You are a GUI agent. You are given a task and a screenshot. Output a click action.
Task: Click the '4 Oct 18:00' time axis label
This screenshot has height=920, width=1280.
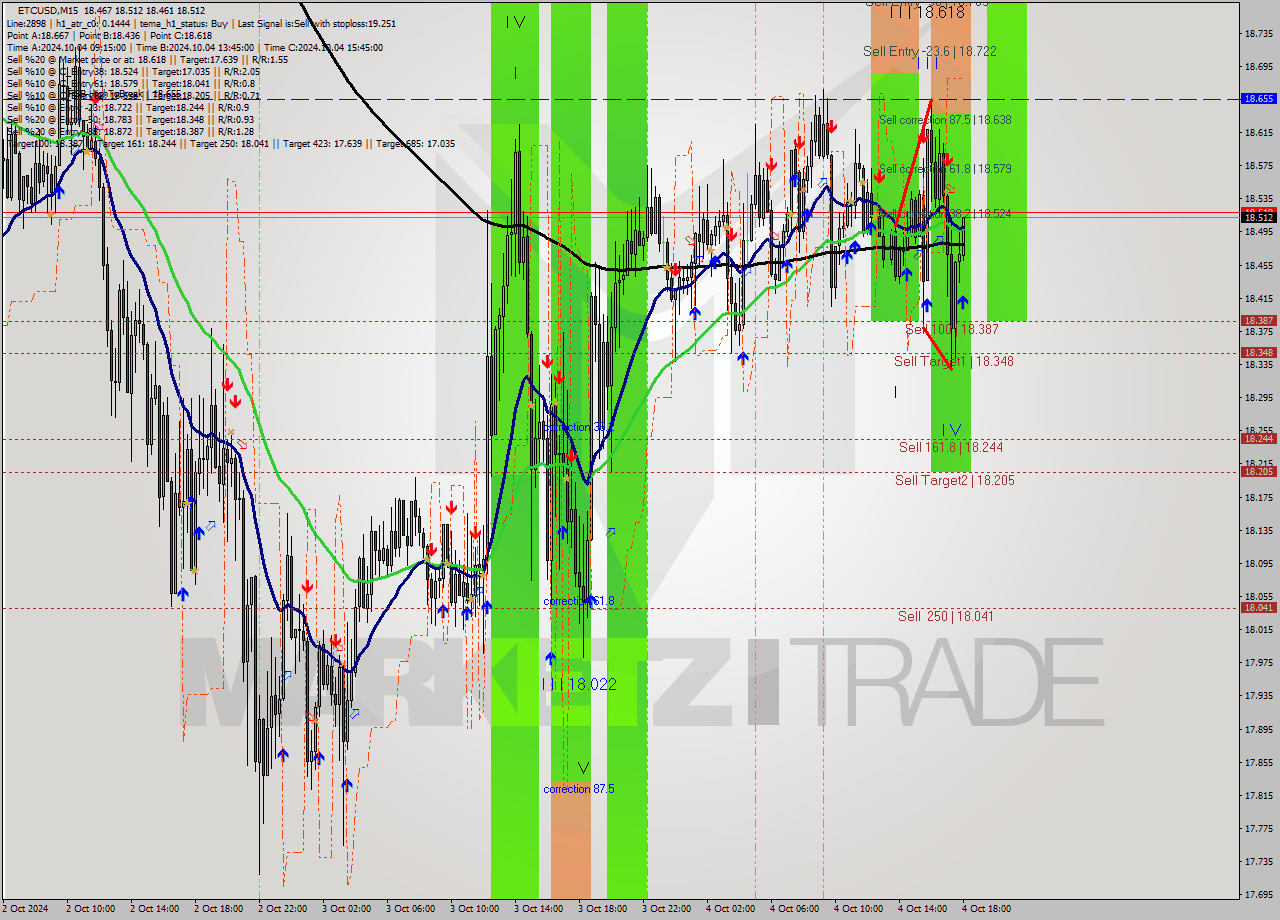click(x=987, y=909)
